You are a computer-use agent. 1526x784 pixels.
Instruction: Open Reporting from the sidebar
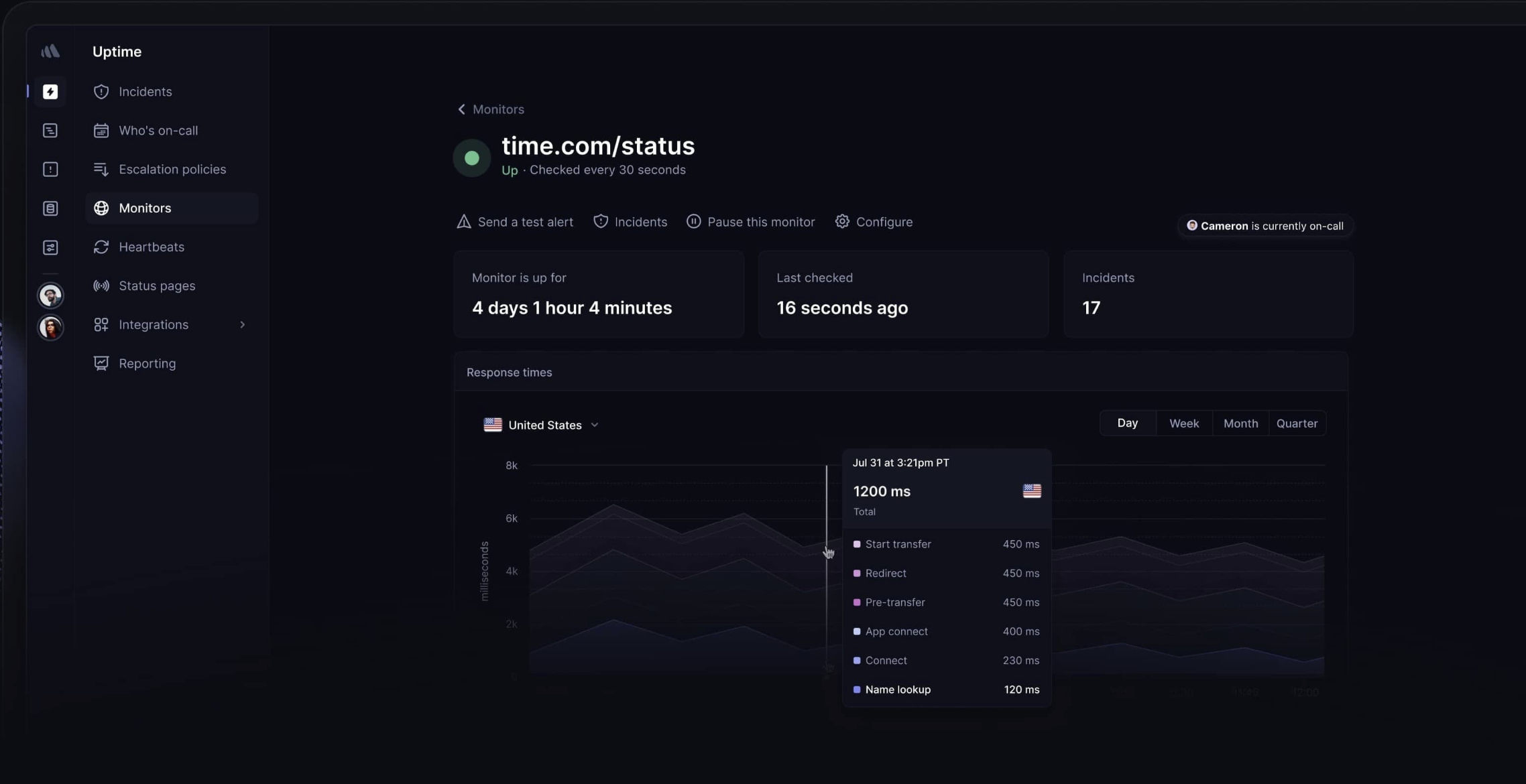146,363
